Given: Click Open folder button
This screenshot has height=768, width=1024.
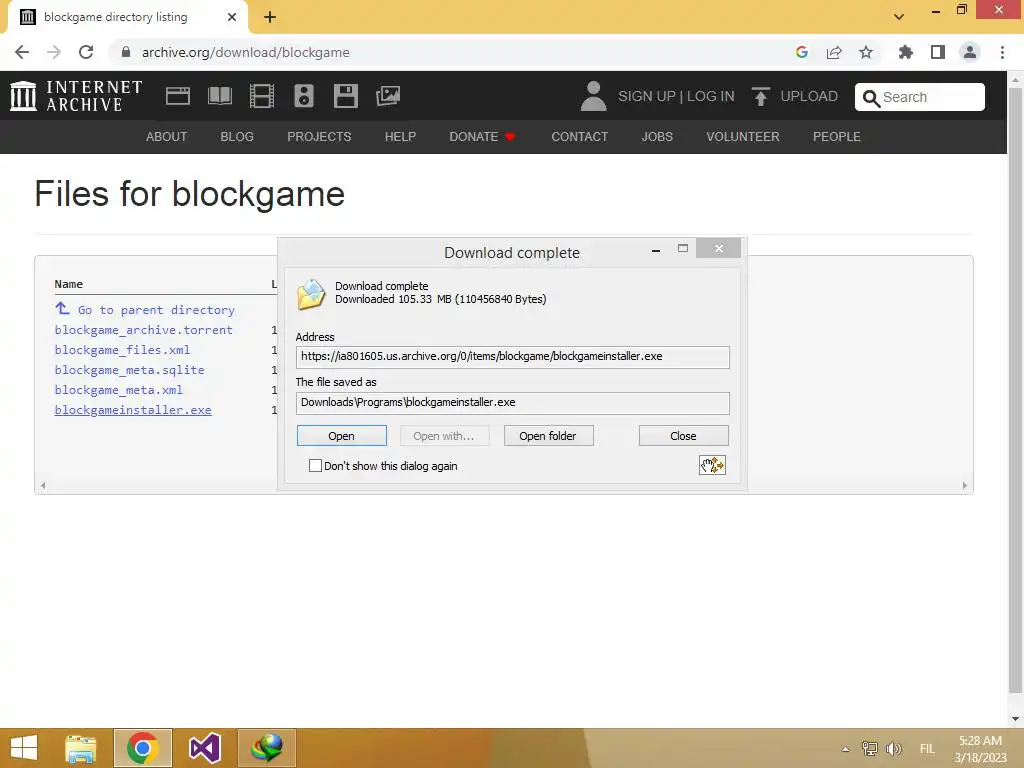Looking at the screenshot, I should (x=549, y=436).
